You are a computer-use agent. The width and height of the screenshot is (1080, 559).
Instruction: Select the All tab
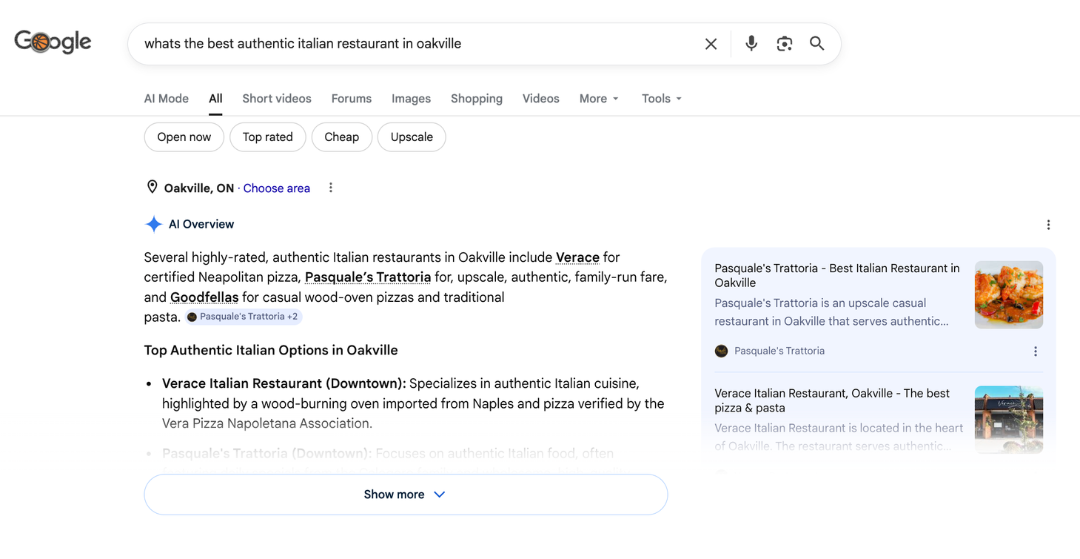pyautogui.click(x=216, y=98)
